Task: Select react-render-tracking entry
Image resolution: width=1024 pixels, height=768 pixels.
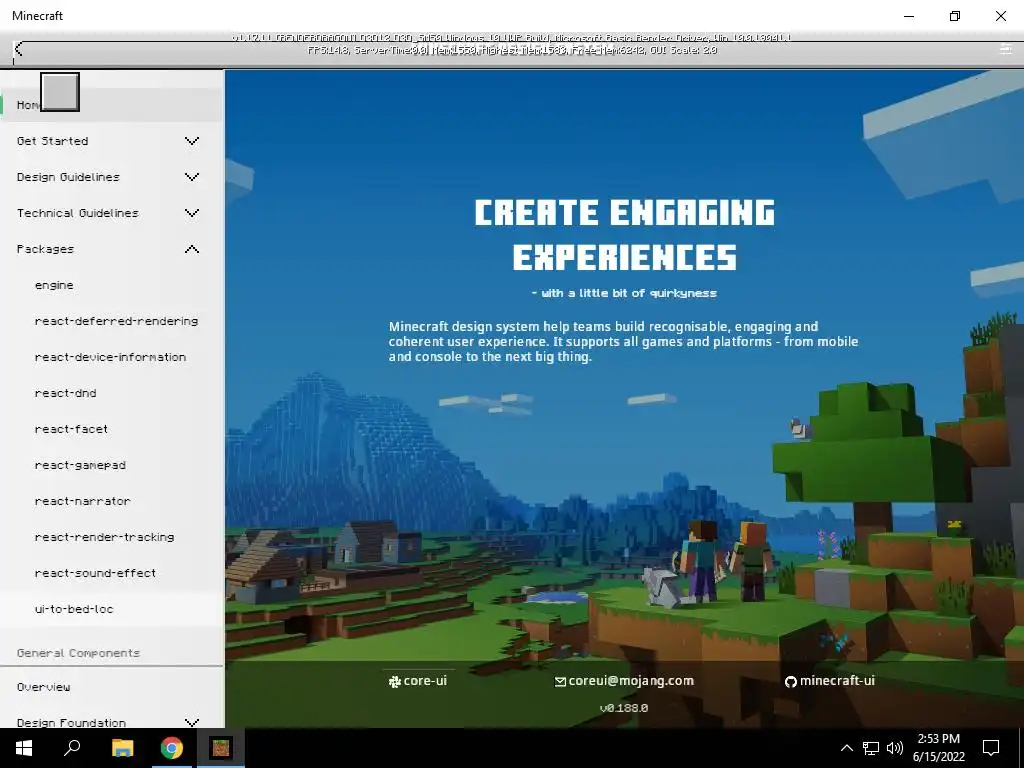Action: (104, 537)
